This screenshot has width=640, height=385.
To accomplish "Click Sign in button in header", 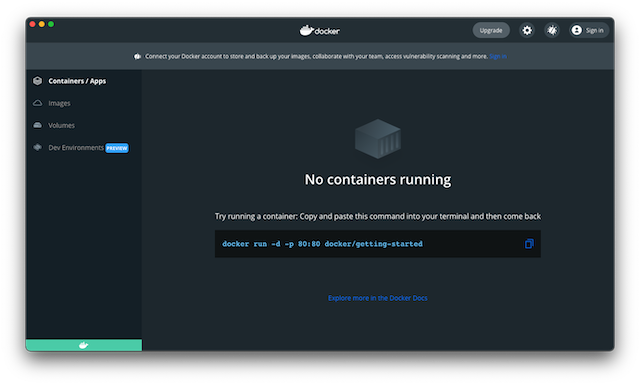I will pyautogui.click(x=589, y=30).
